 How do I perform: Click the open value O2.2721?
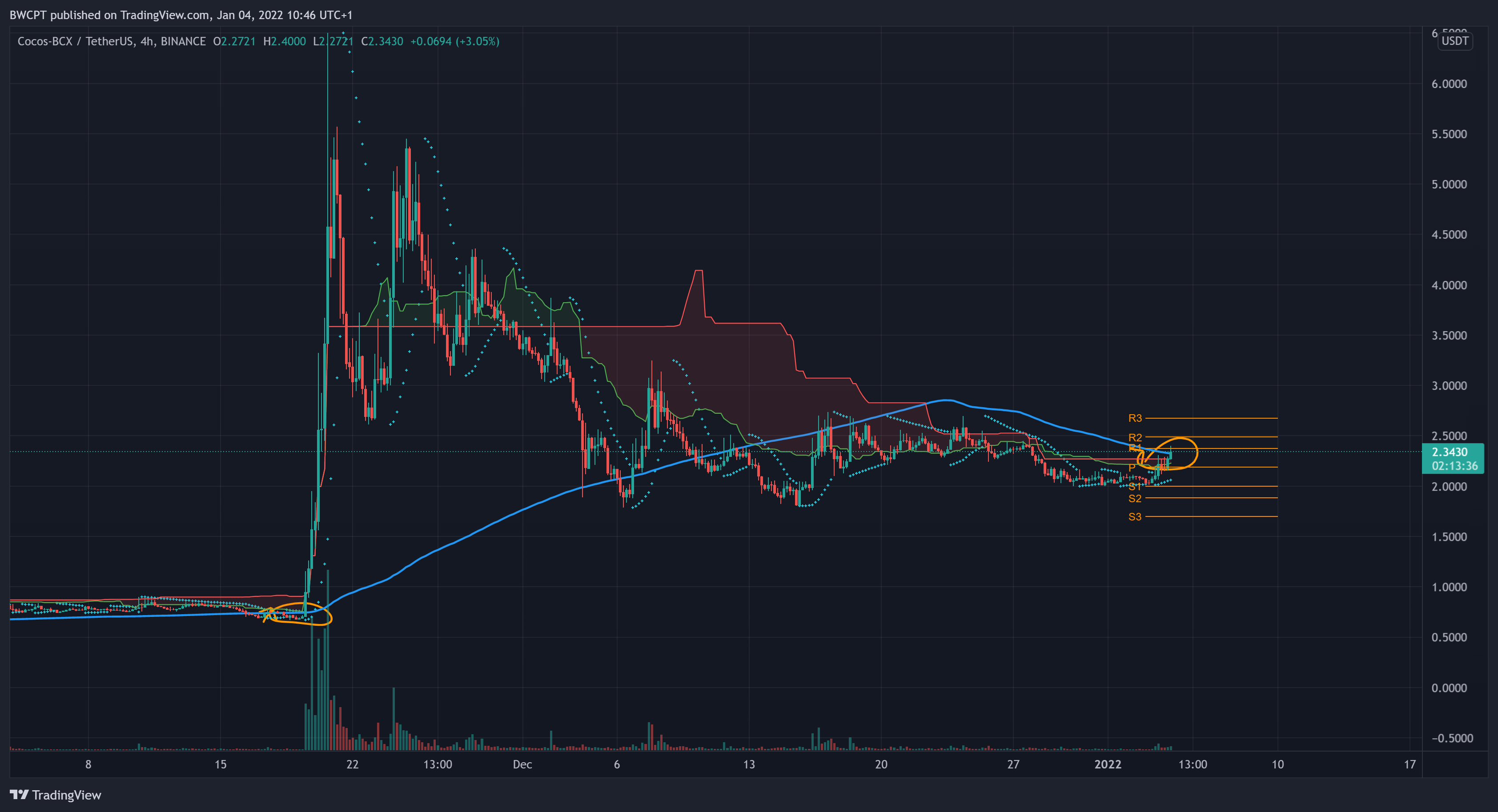click(x=234, y=41)
